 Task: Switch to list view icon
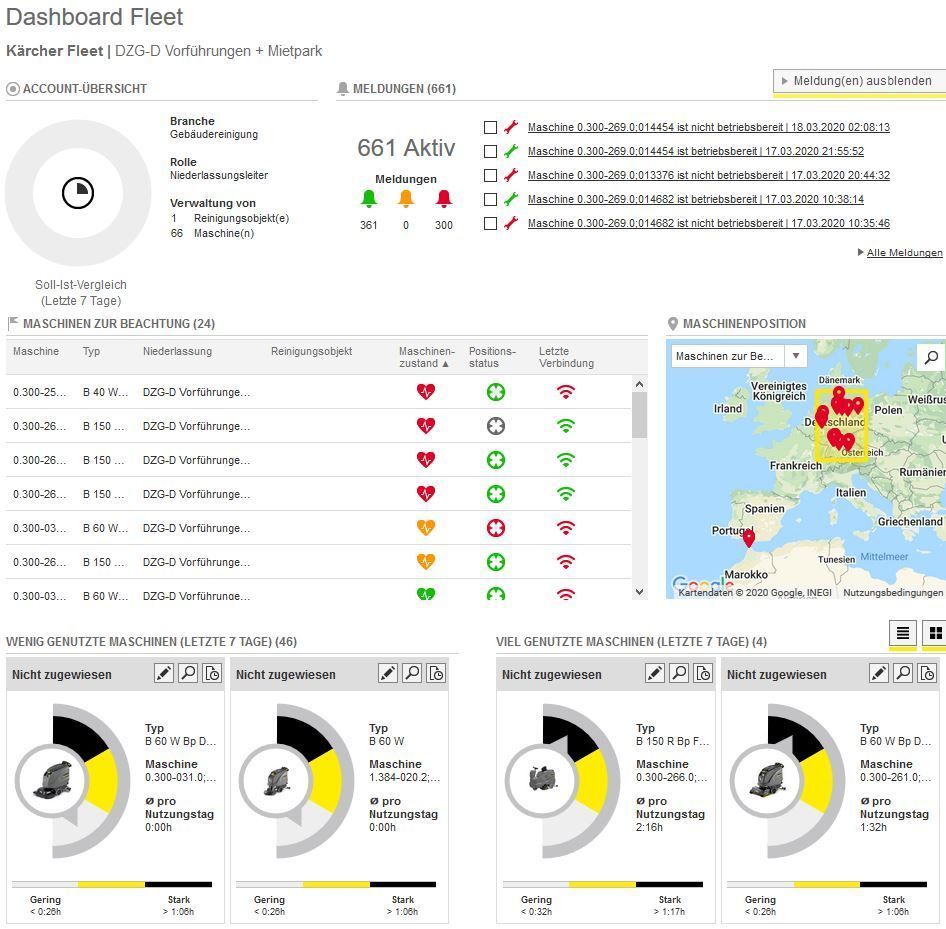pyautogui.click(x=902, y=633)
